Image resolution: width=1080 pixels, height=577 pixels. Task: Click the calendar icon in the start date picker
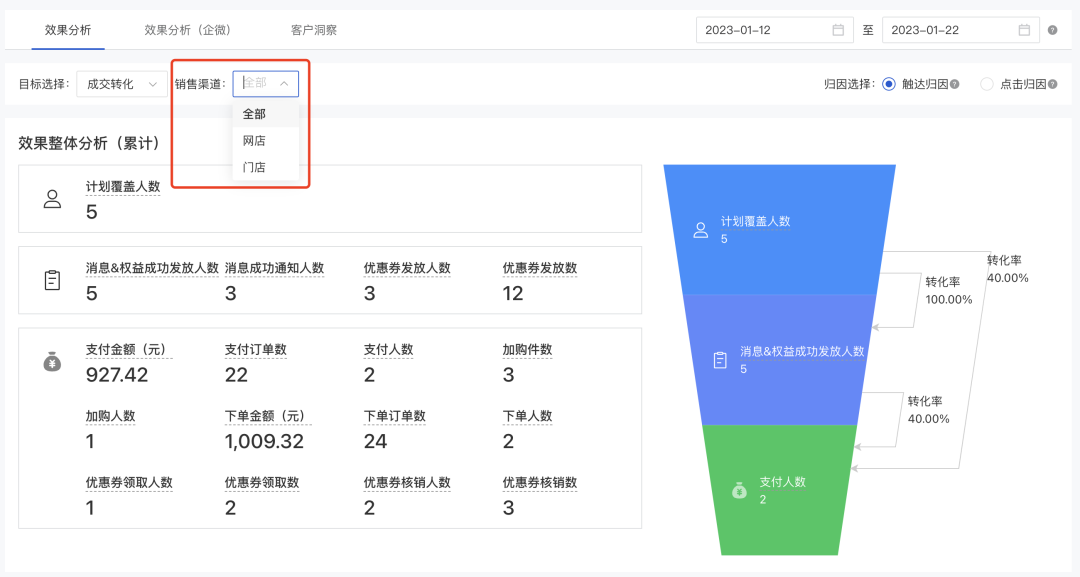pyautogui.click(x=838, y=29)
